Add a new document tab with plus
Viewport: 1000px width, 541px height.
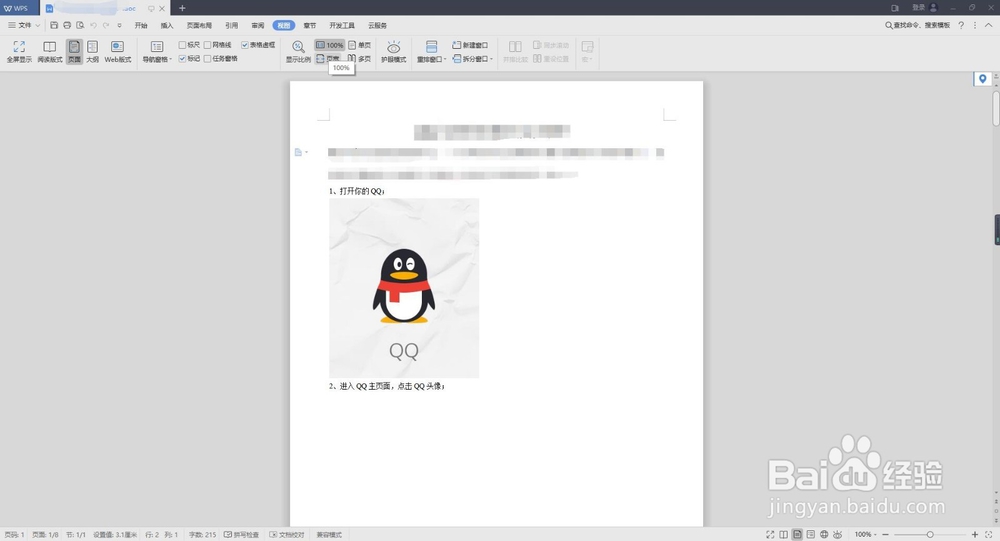(182, 8)
